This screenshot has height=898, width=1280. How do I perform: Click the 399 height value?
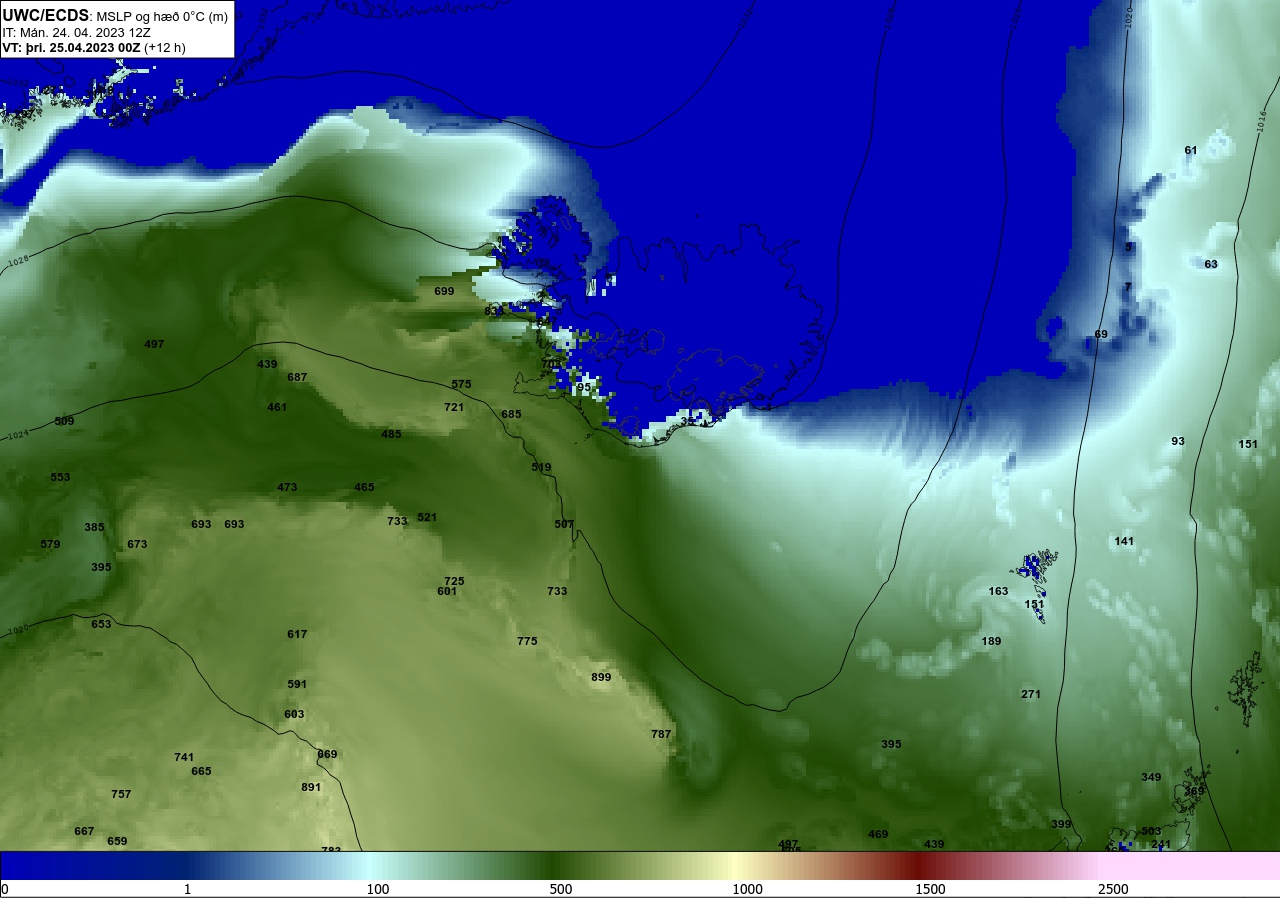pyautogui.click(x=1061, y=824)
